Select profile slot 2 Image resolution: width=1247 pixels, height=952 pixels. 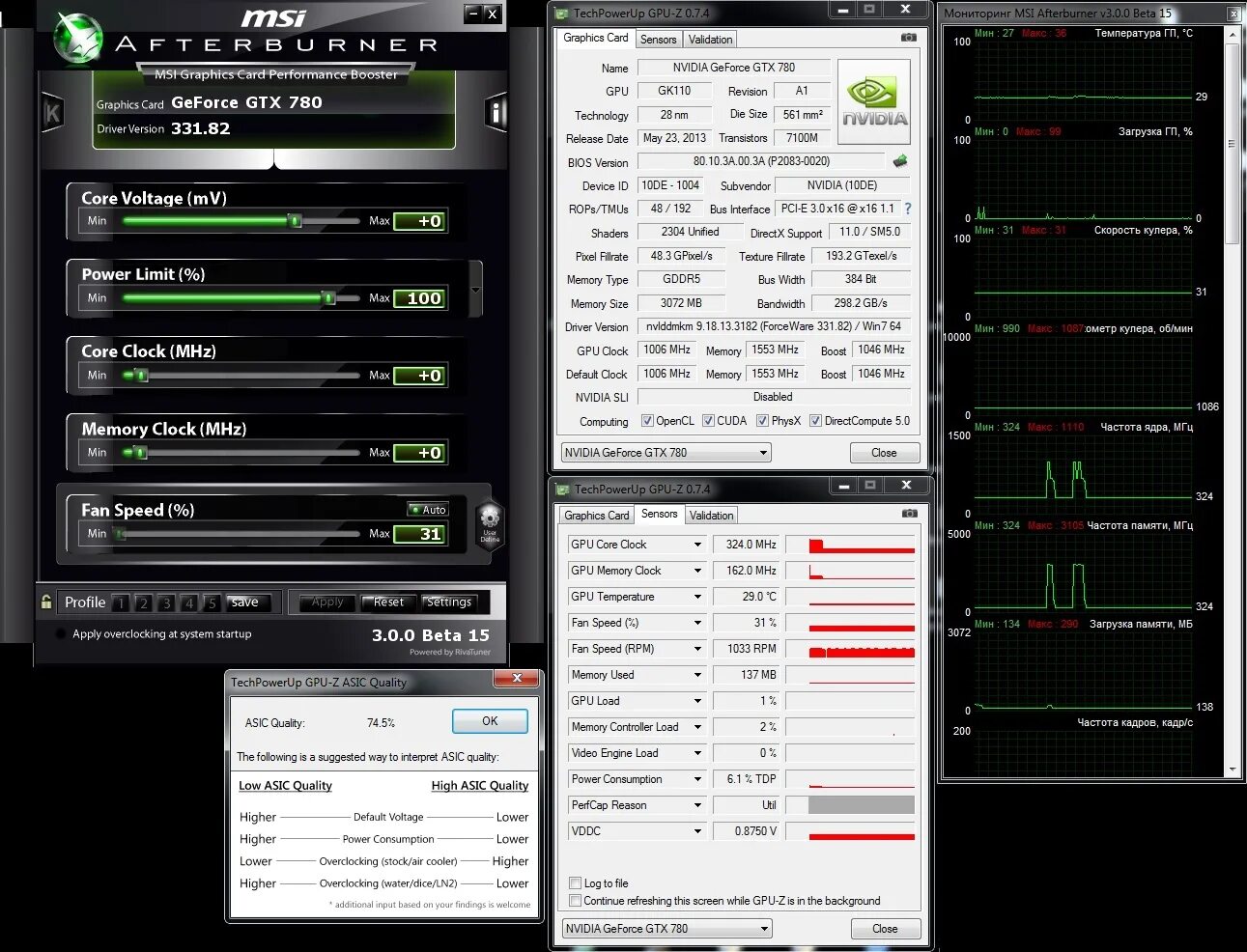(x=143, y=603)
